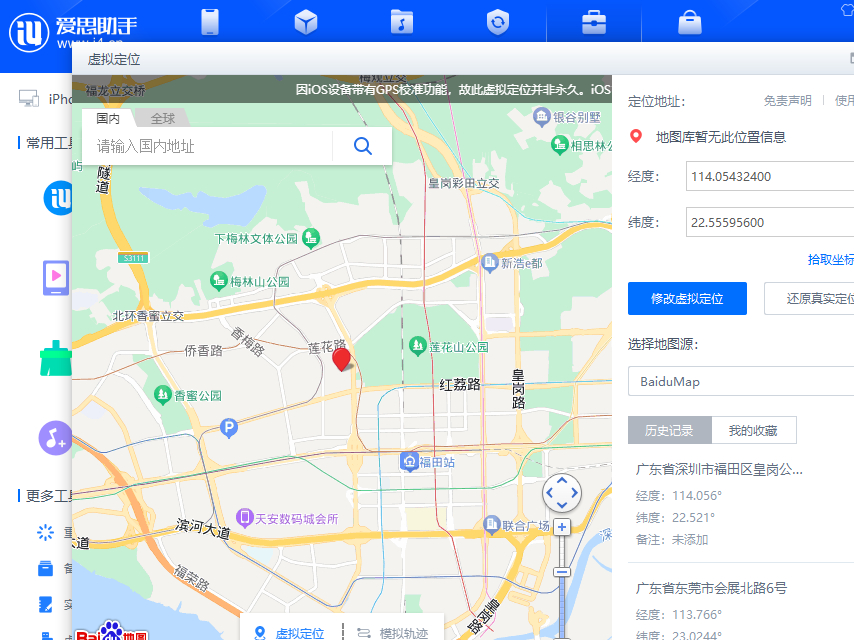Click the red location pin on map
This screenshot has height=640, width=854.
pos(341,359)
